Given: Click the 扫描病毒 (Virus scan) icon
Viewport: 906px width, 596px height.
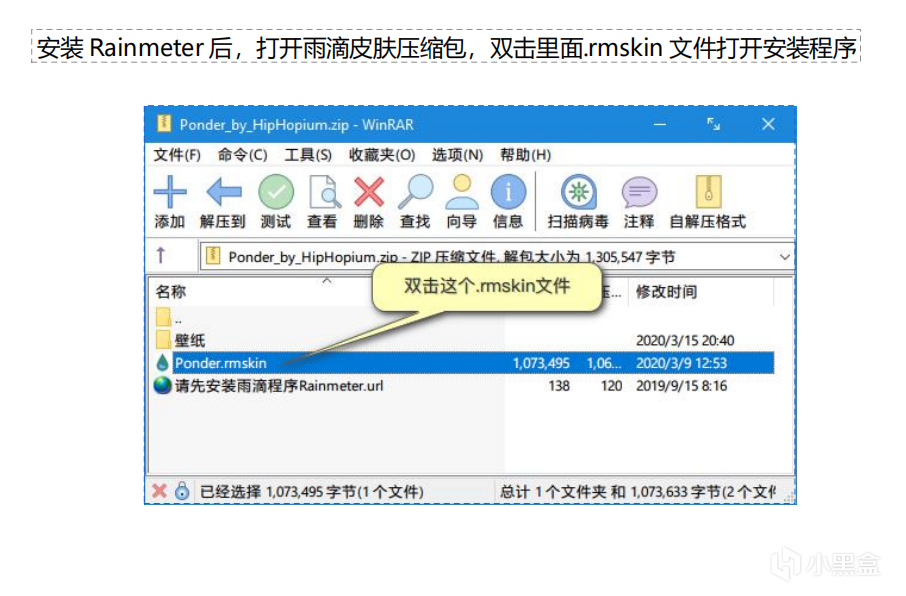Looking at the screenshot, I should point(578,192).
